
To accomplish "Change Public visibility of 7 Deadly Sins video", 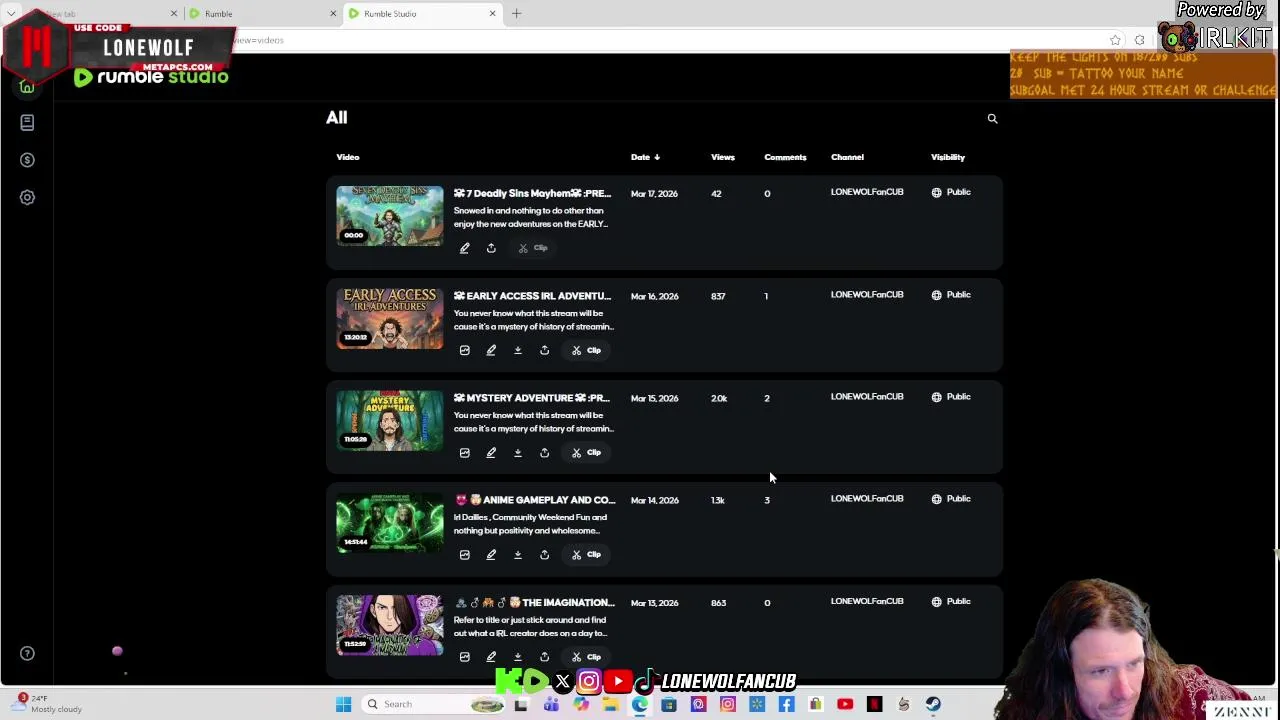I will click(x=951, y=192).
